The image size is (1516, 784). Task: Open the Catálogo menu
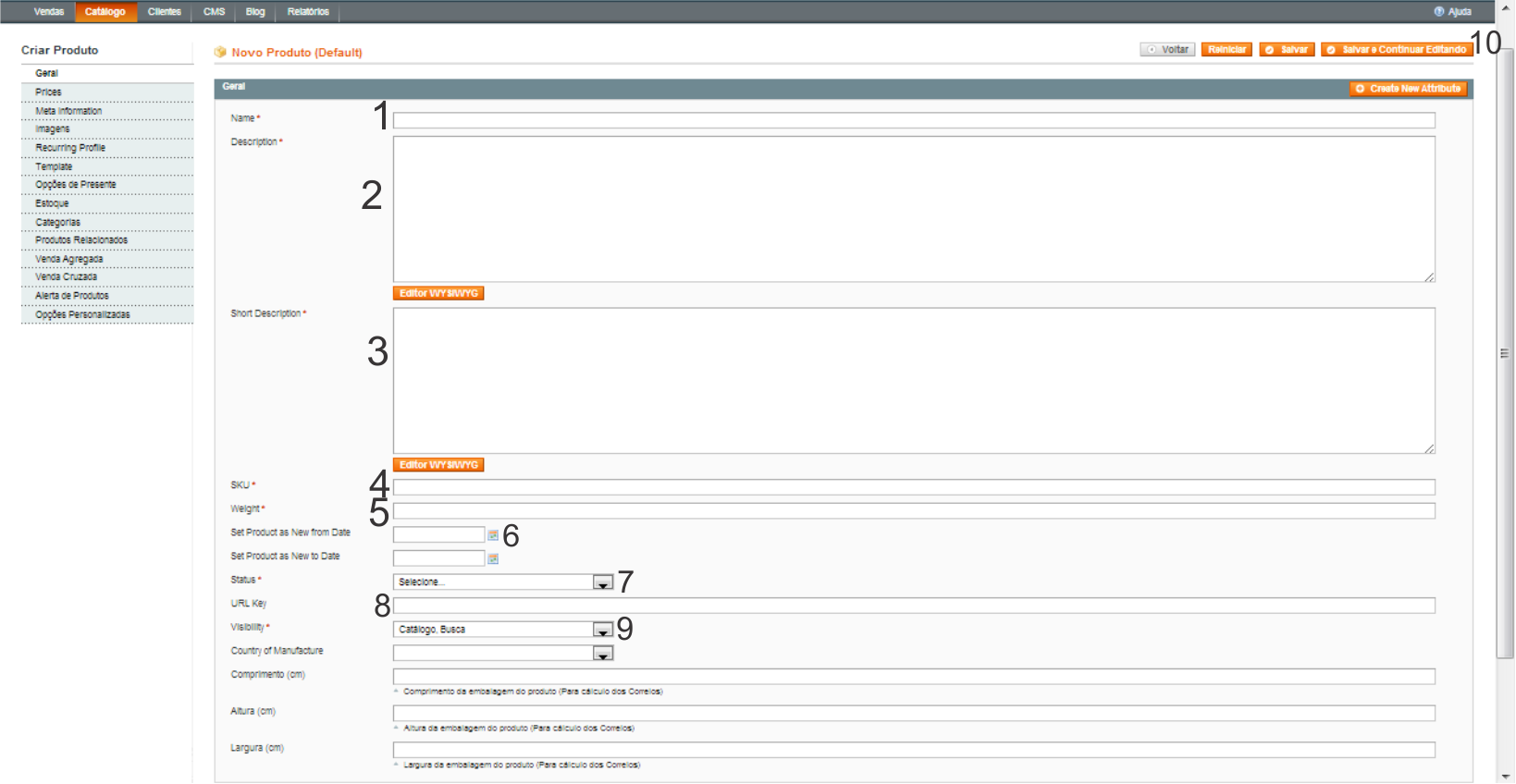click(105, 12)
